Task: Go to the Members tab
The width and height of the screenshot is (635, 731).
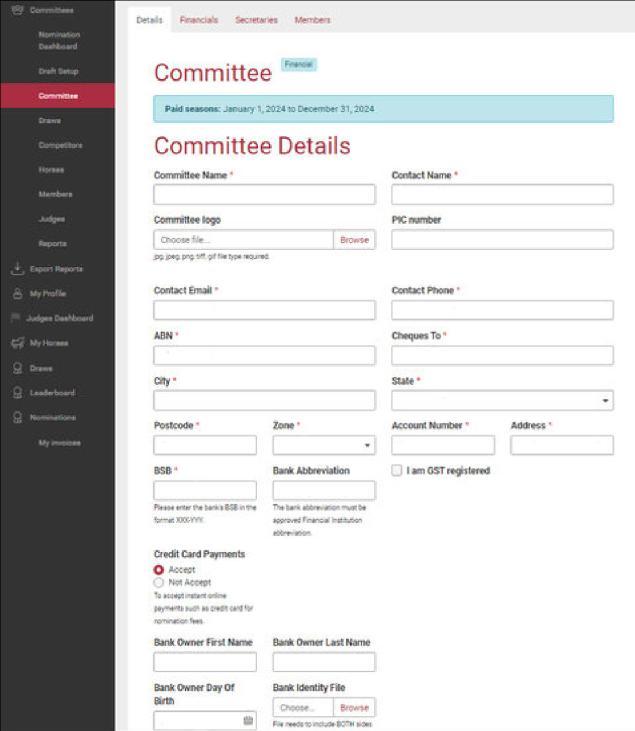Action: click(312, 20)
